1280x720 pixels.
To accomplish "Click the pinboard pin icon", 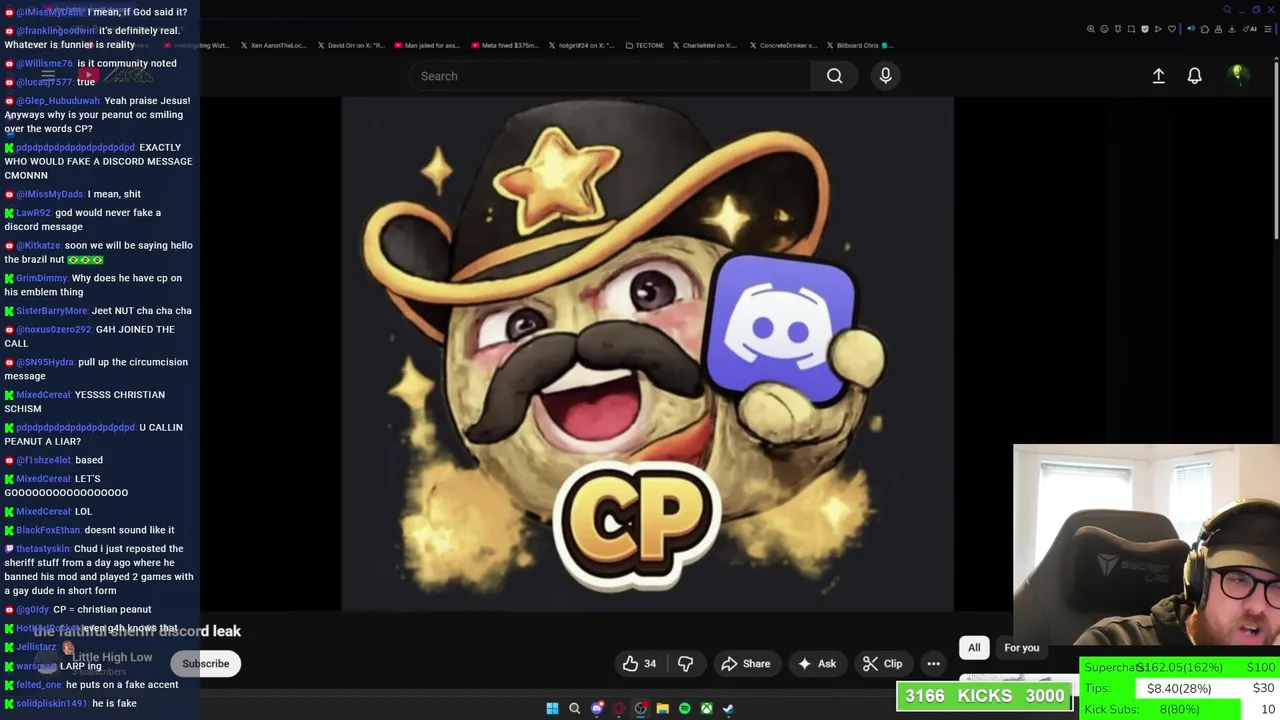I will [1118, 29].
